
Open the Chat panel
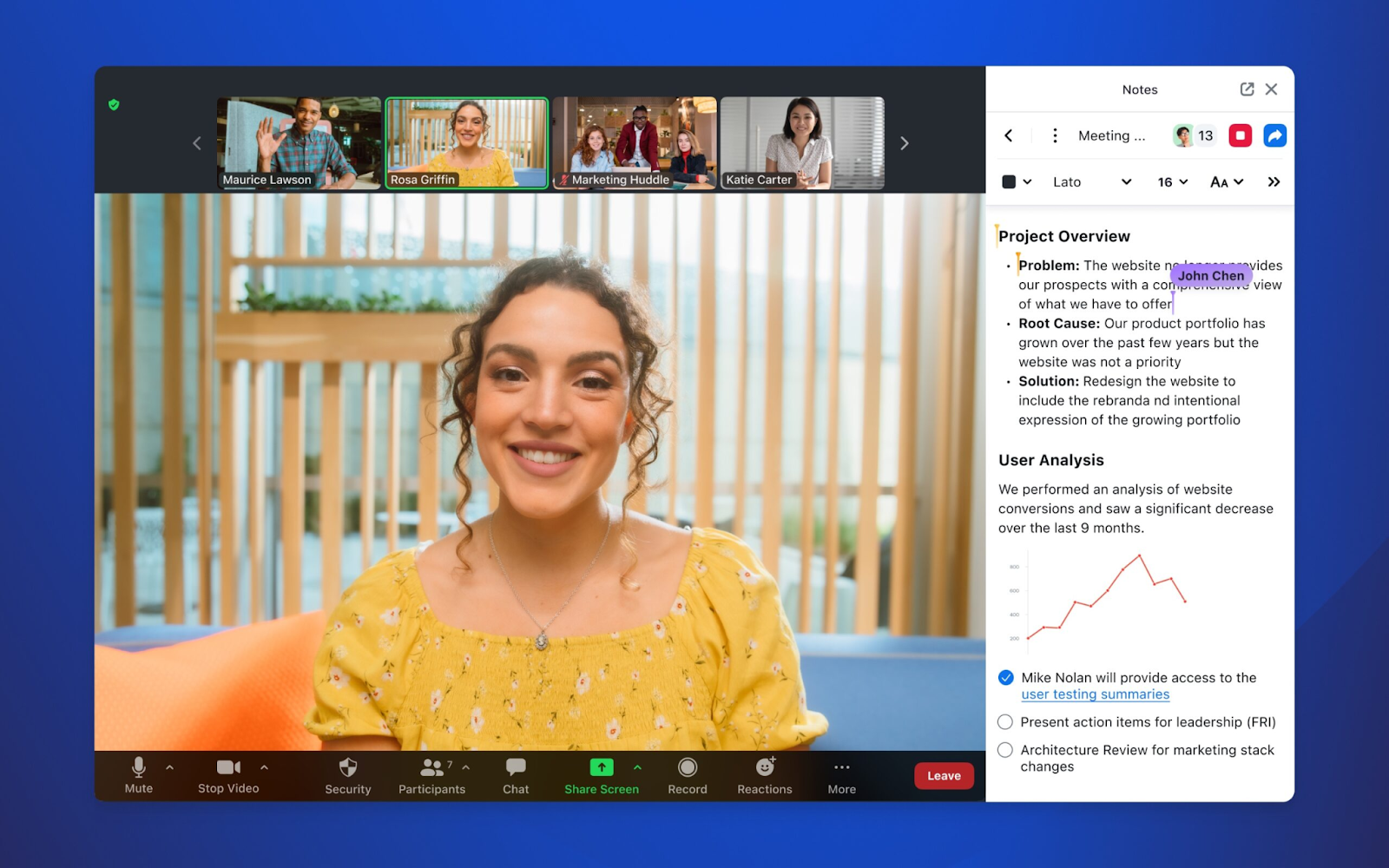point(515,775)
